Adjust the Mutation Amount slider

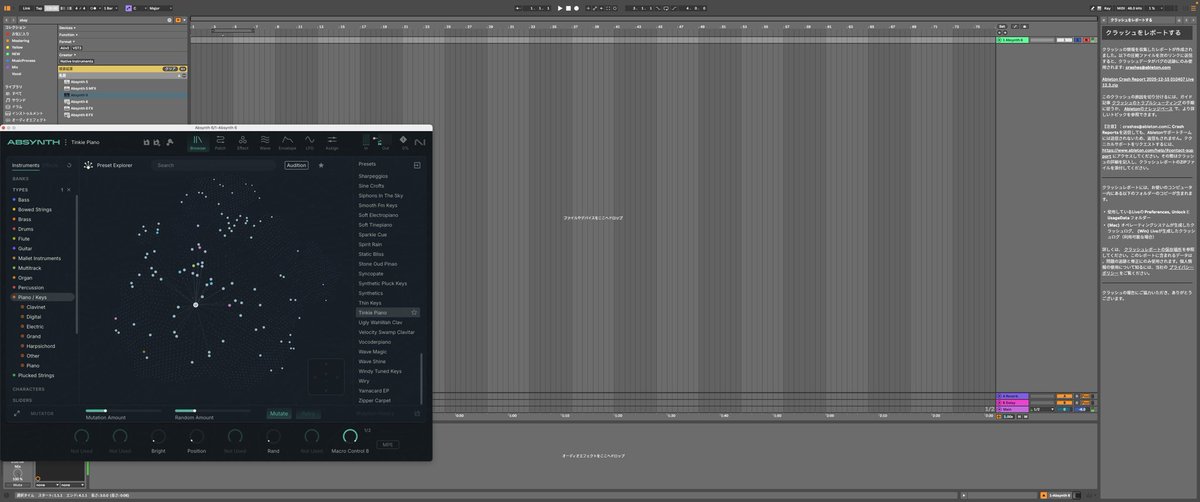123,410
